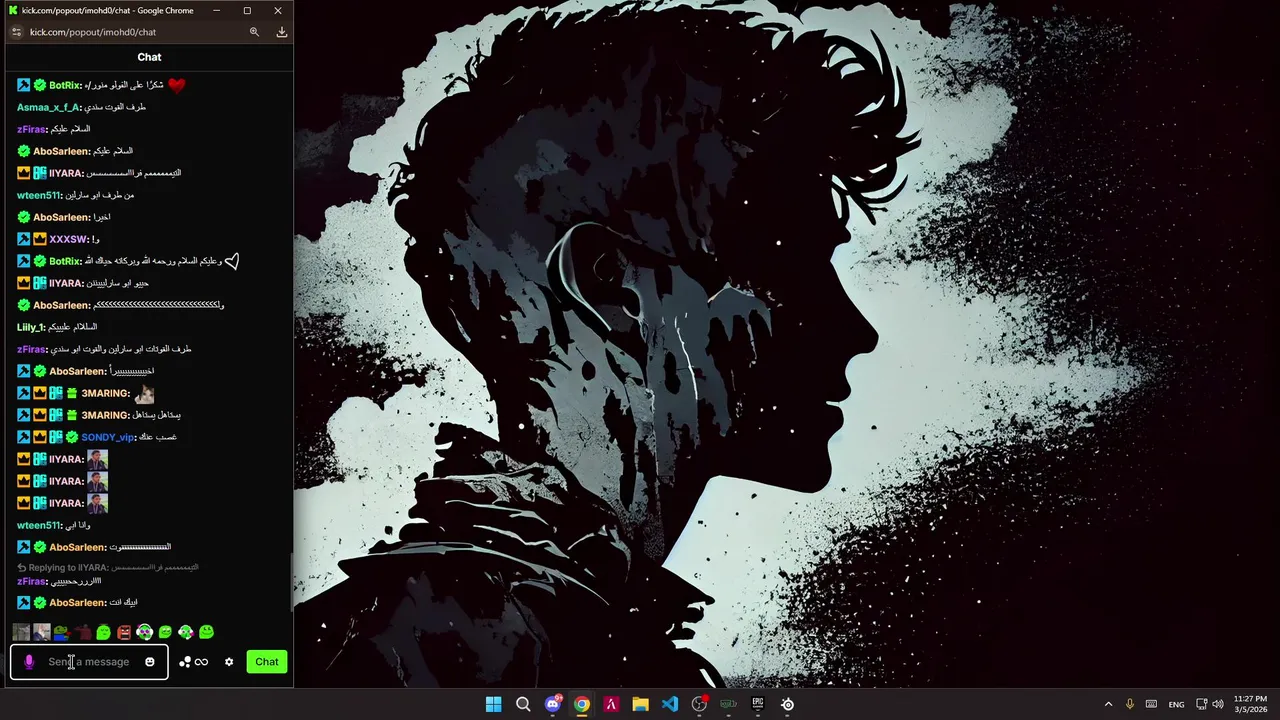The image size is (1280, 720).
Task: Open SONDY_vip username in chat
Action: pos(108,437)
